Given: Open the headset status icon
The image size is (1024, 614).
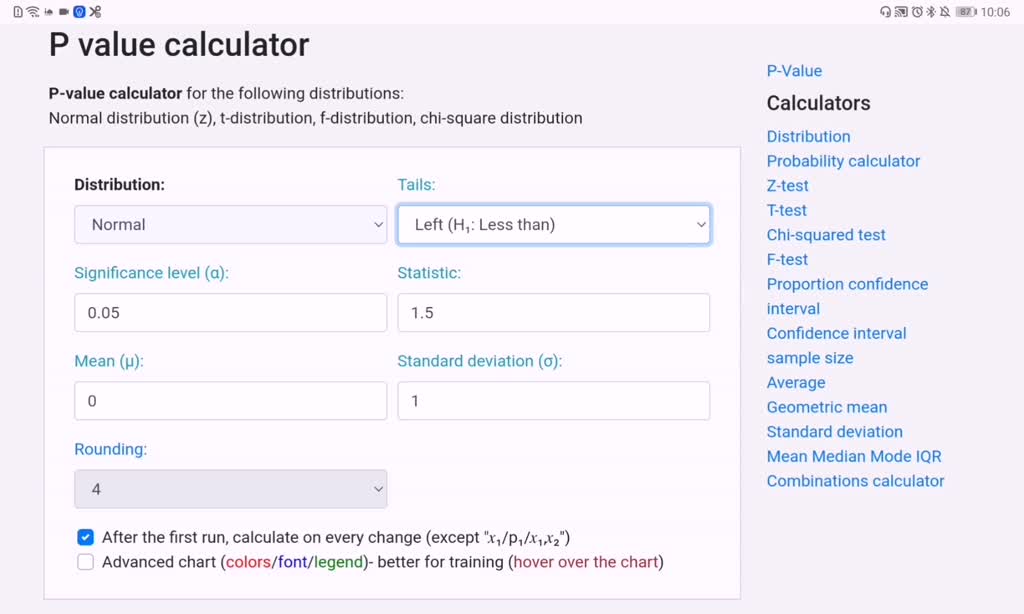Looking at the screenshot, I should point(886,10).
